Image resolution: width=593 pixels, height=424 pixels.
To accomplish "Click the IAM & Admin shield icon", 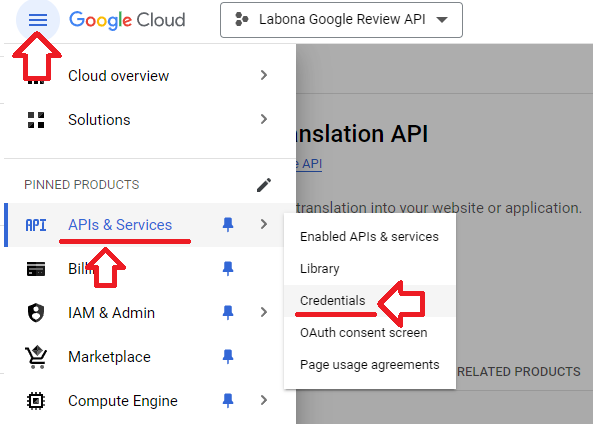I will click(36, 313).
